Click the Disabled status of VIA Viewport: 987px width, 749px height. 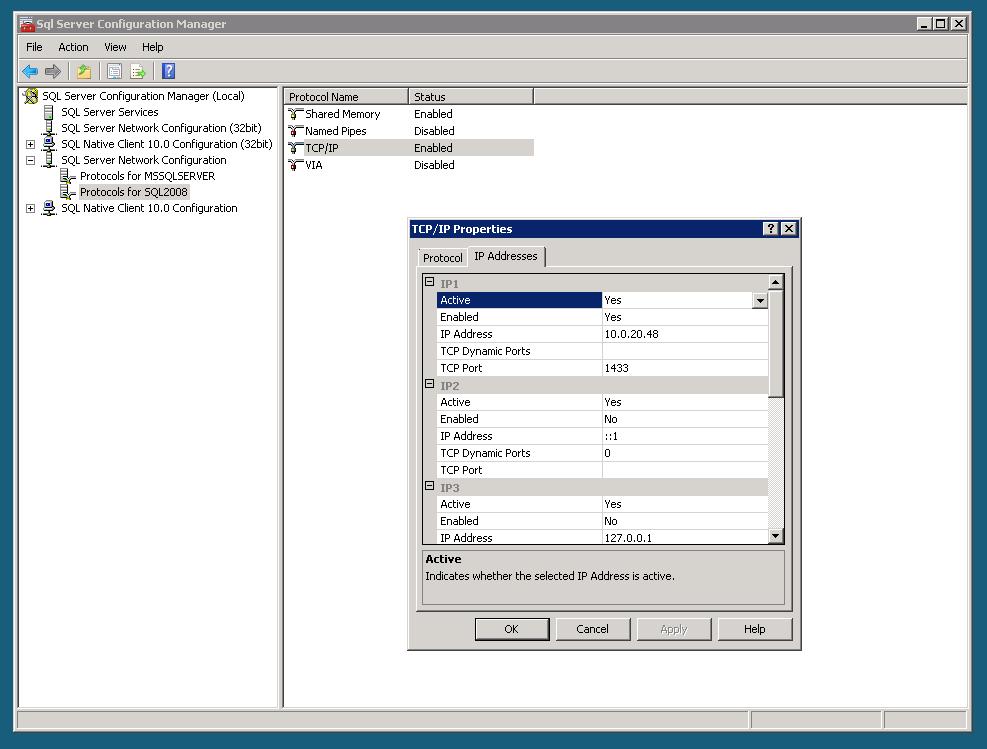pyautogui.click(x=434, y=165)
